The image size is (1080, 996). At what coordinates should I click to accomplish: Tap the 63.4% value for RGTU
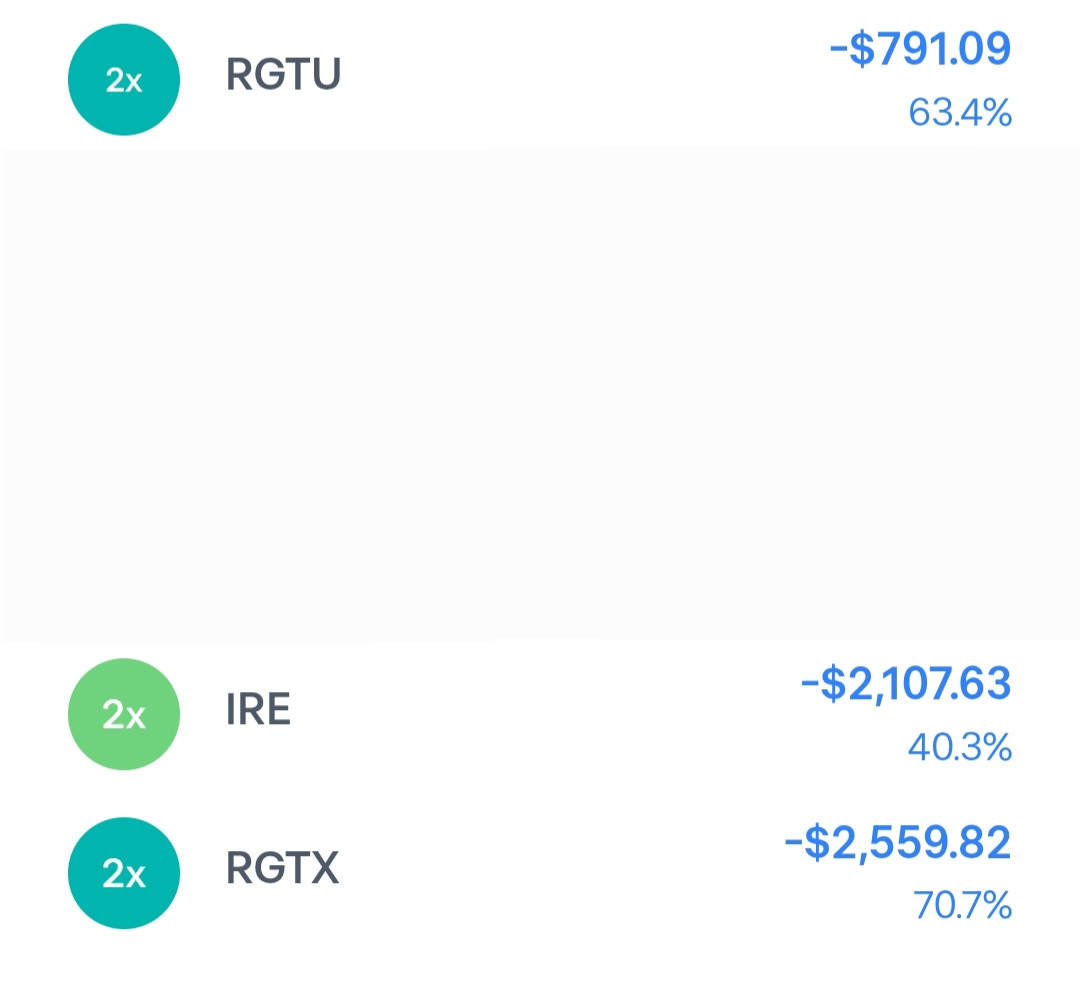[960, 112]
